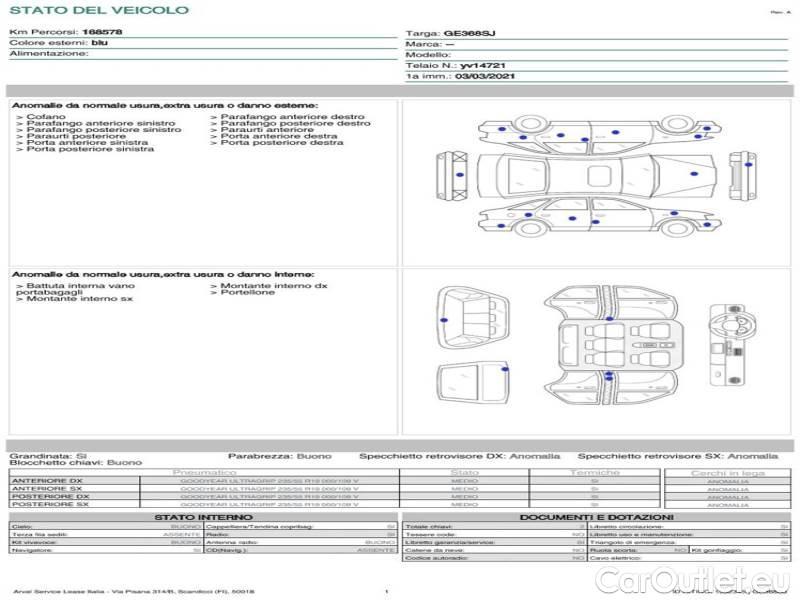Click 'Parafango posteriore sinistro' entry
The image size is (800, 600).
98,130
